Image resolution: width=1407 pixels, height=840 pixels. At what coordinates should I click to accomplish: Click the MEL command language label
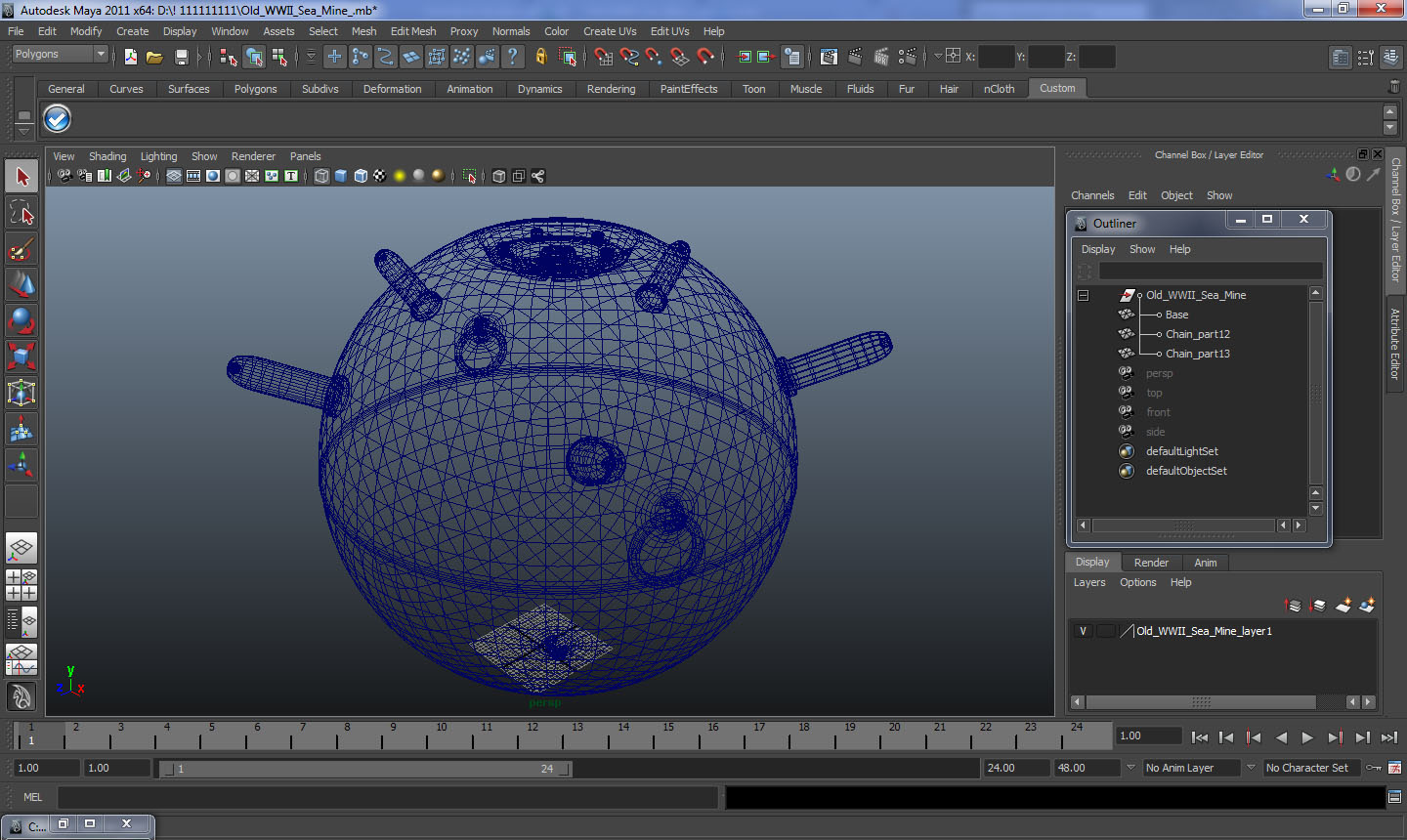(33, 797)
